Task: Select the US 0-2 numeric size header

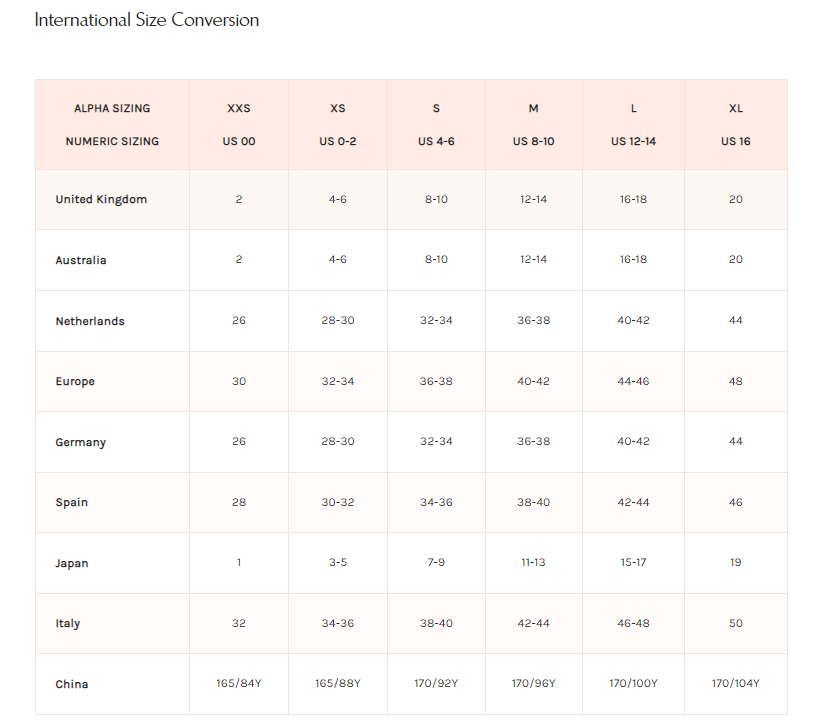Action: [x=338, y=141]
